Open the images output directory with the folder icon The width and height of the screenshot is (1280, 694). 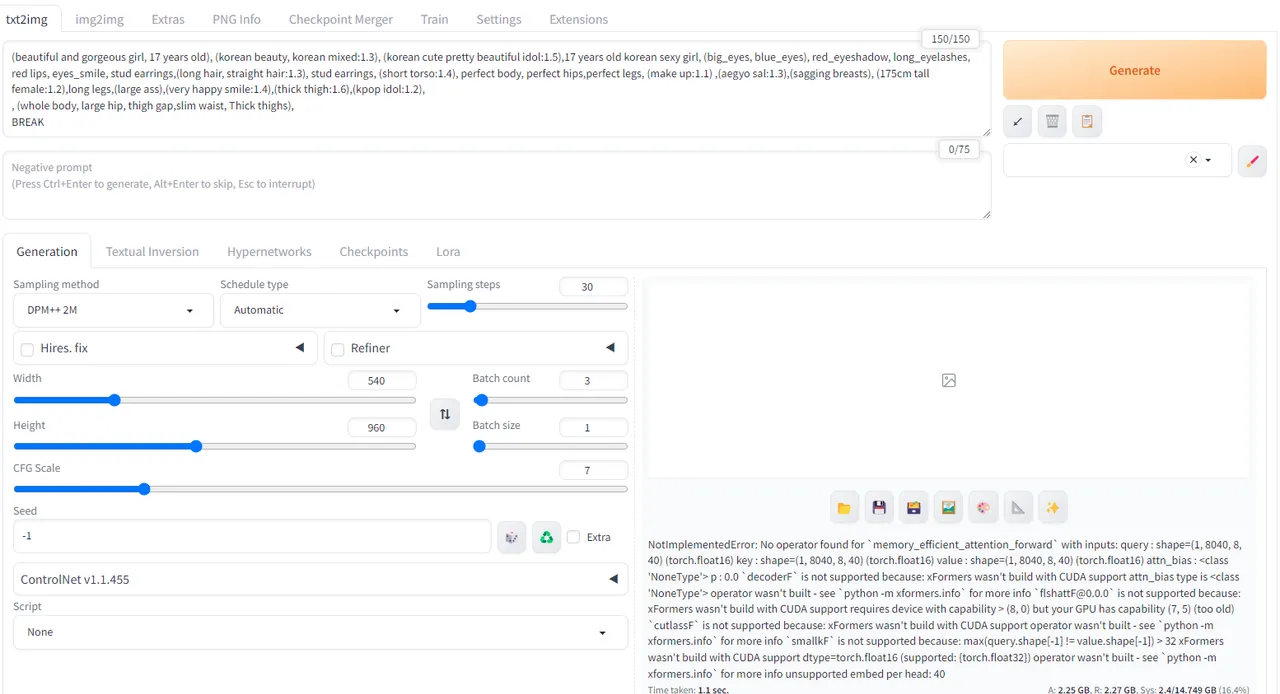point(844,508)
